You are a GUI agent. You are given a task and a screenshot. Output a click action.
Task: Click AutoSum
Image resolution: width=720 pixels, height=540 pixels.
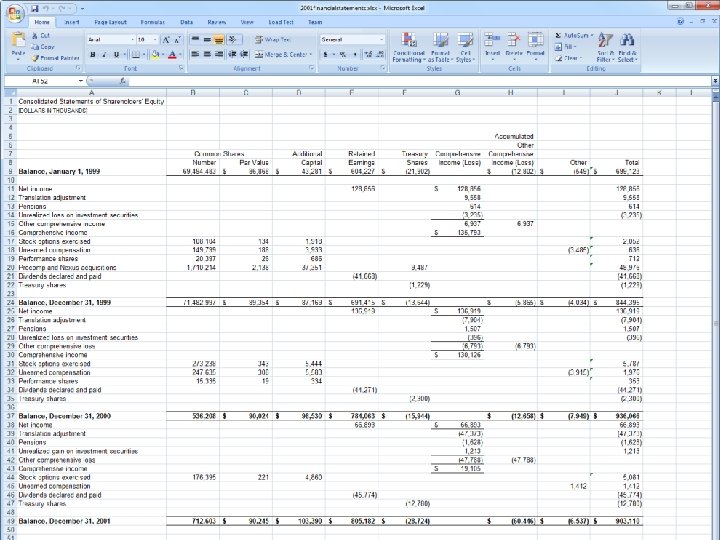click(x=574, y=35)
